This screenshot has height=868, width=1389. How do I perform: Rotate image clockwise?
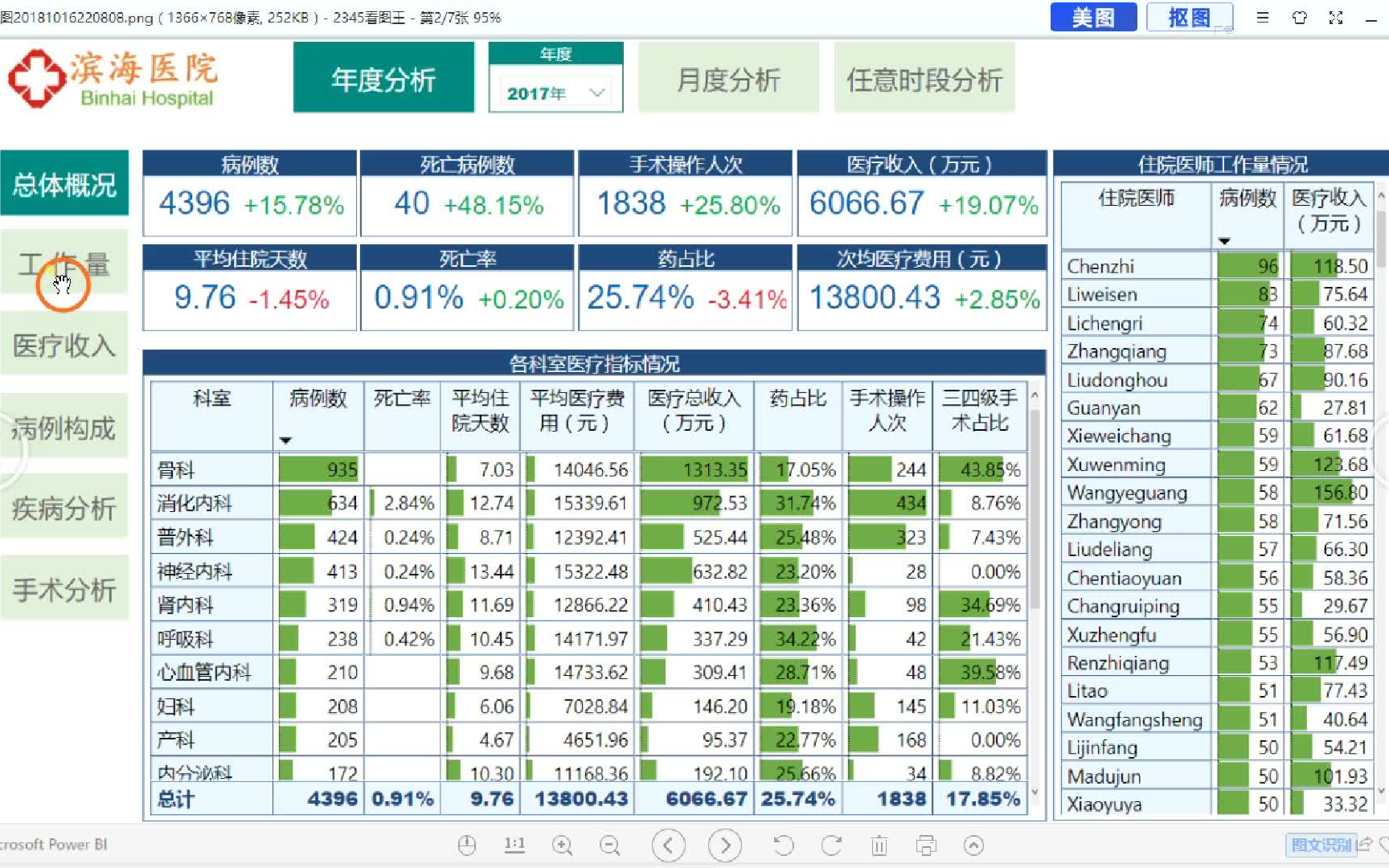point(831,845)
